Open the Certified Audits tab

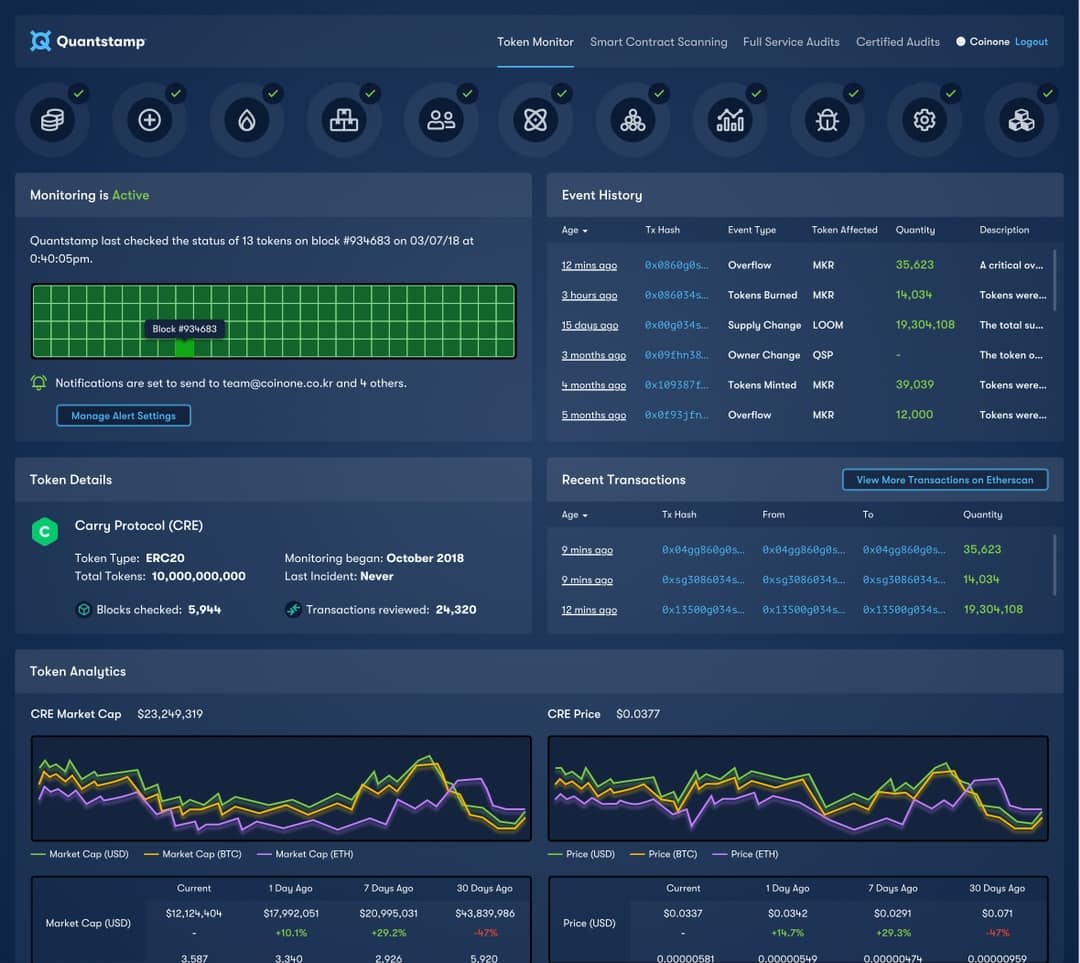click(x=898, y=42)
